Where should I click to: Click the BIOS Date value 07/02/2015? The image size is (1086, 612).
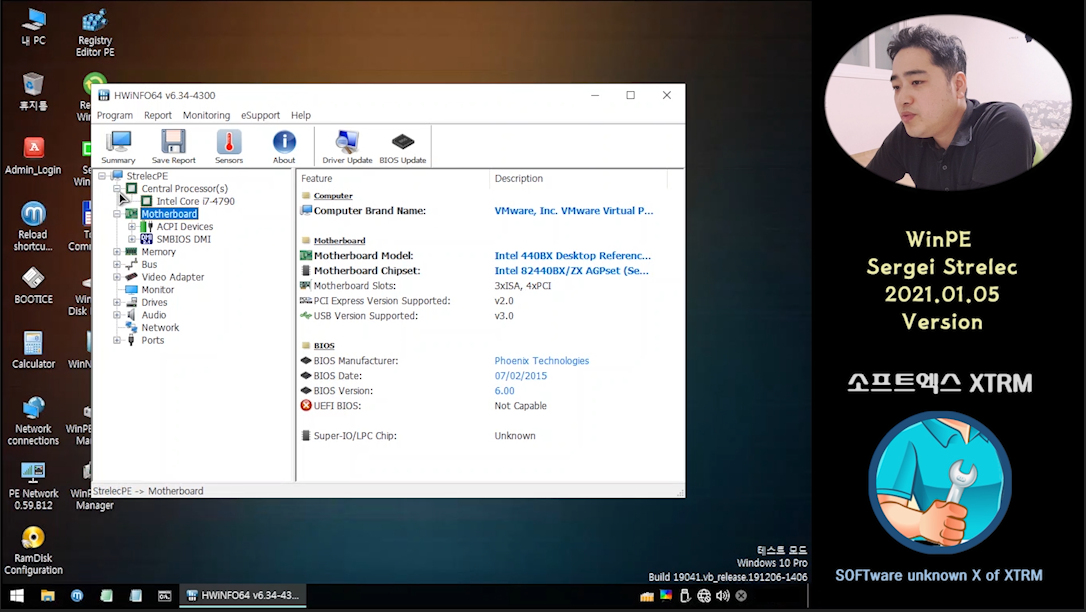(521, 376)
